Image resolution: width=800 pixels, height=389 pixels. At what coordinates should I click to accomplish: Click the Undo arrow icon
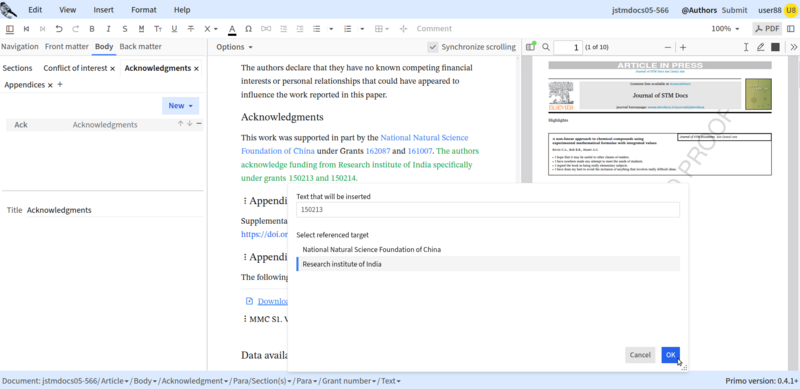[59, 29]
